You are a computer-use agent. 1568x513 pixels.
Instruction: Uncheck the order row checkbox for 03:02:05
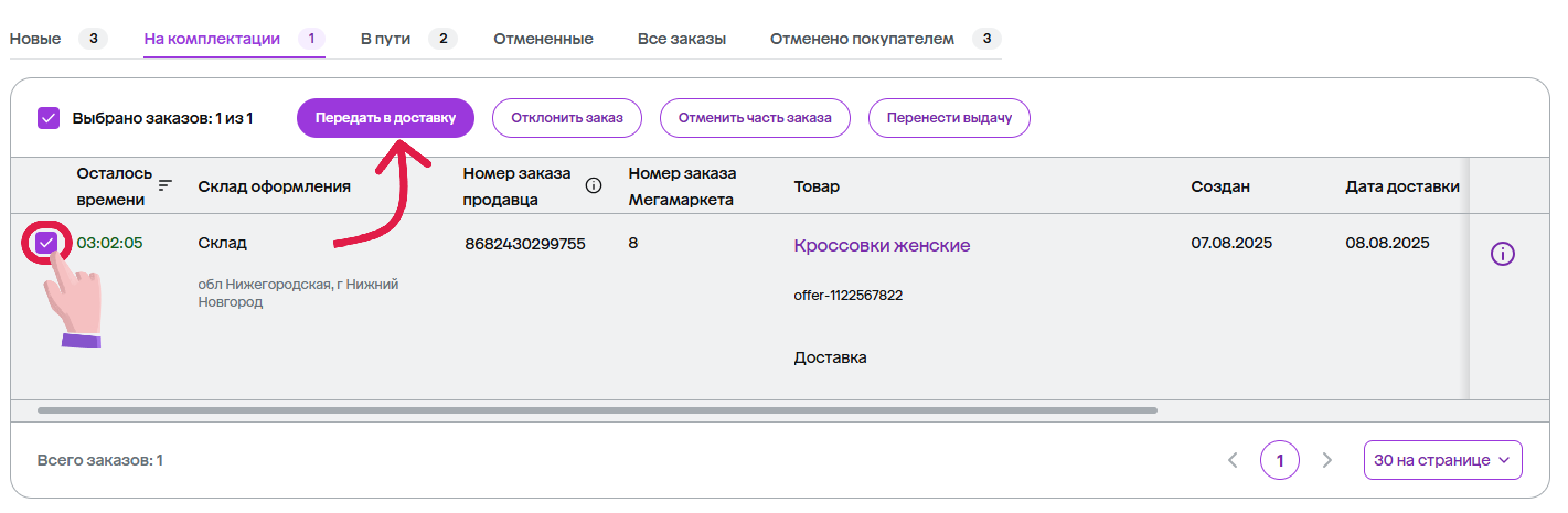tap(46, 243)
